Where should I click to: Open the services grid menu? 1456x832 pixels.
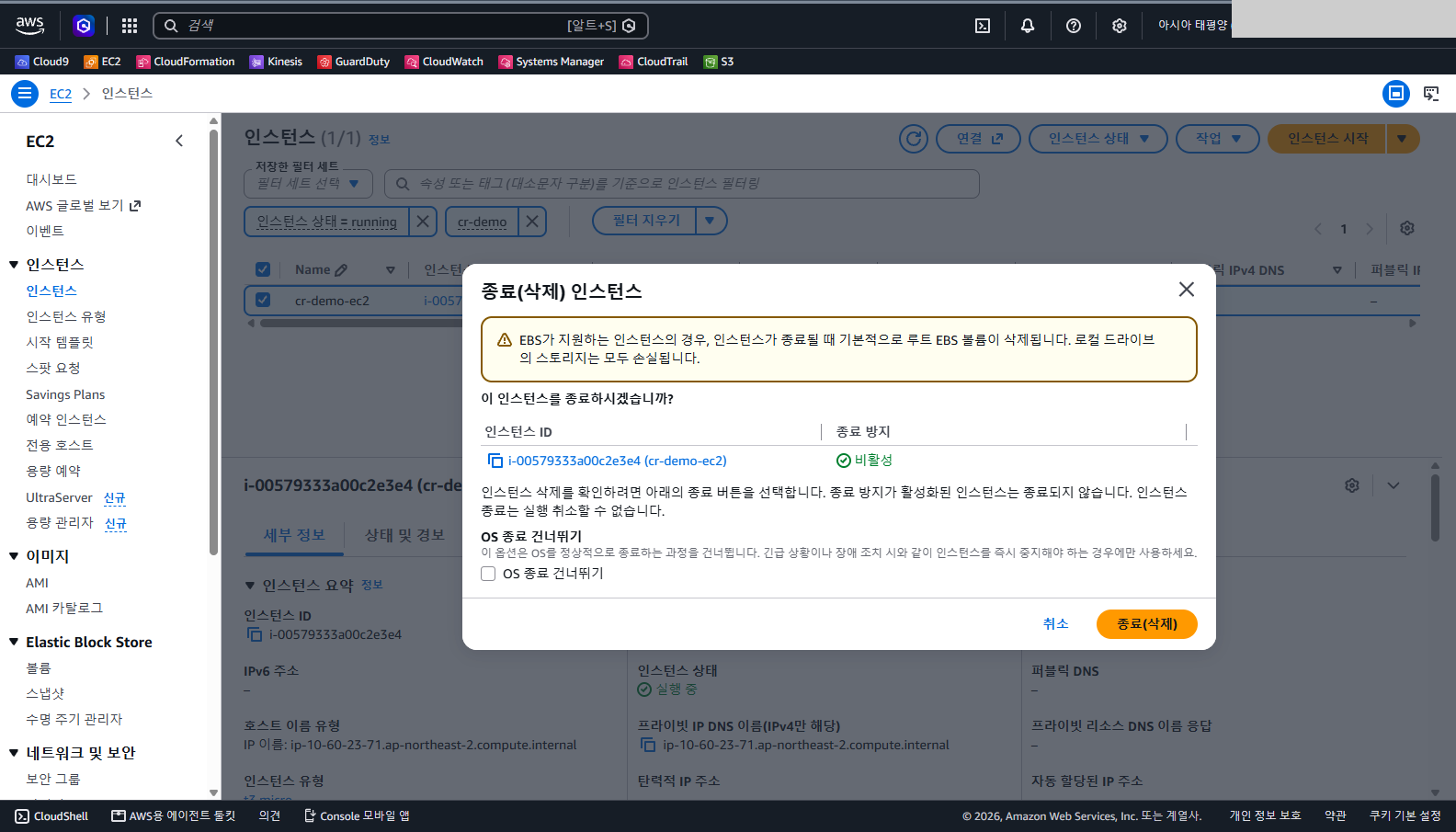[130, 26]
